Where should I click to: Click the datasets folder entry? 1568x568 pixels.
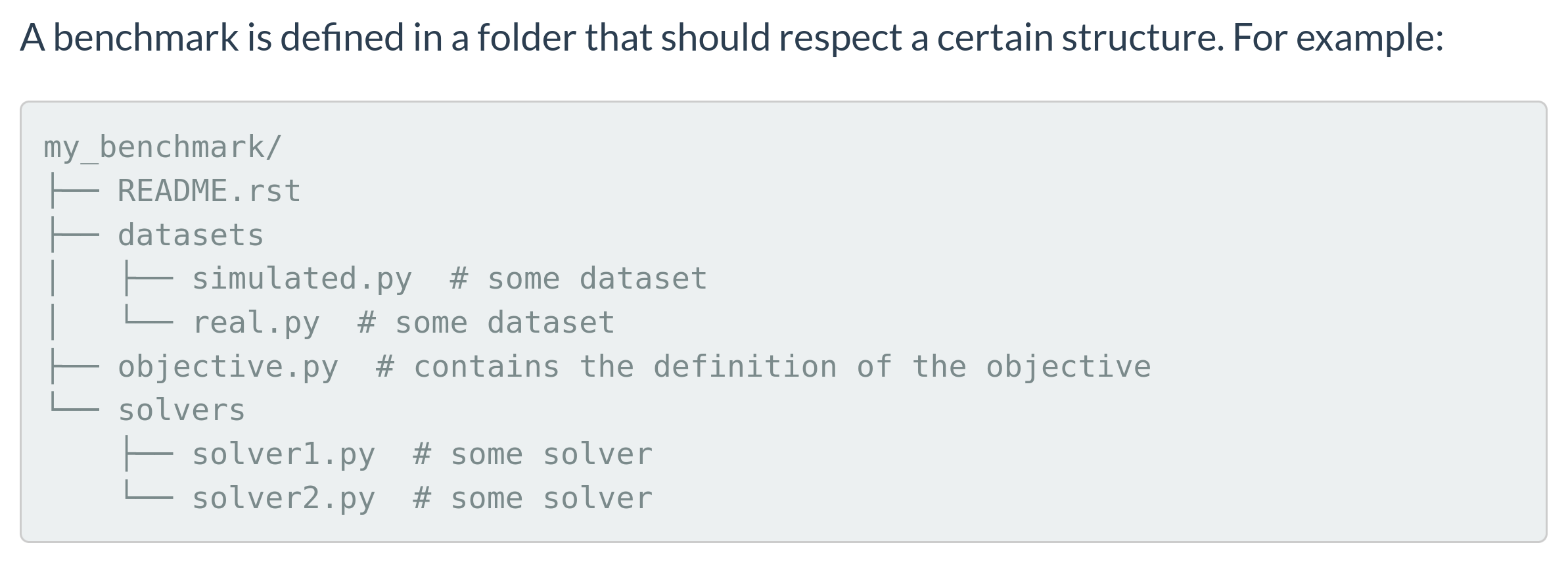191,235
